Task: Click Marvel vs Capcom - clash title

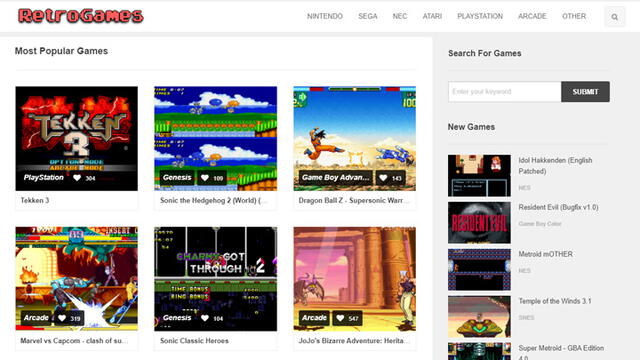Action: tap(74, 341)
